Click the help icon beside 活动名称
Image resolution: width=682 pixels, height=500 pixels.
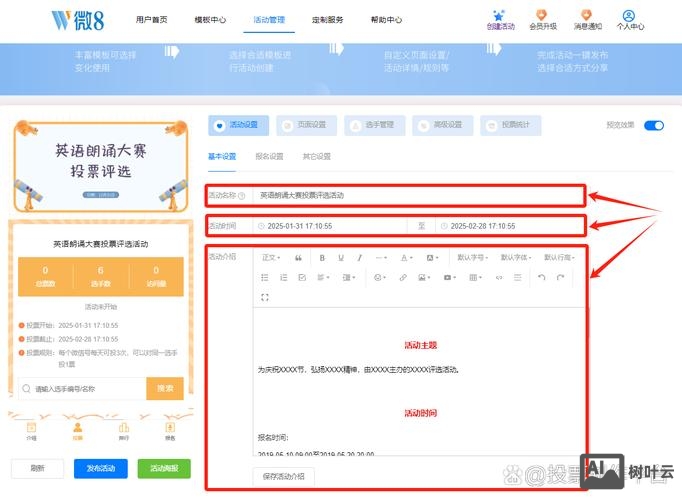(242, 196)
